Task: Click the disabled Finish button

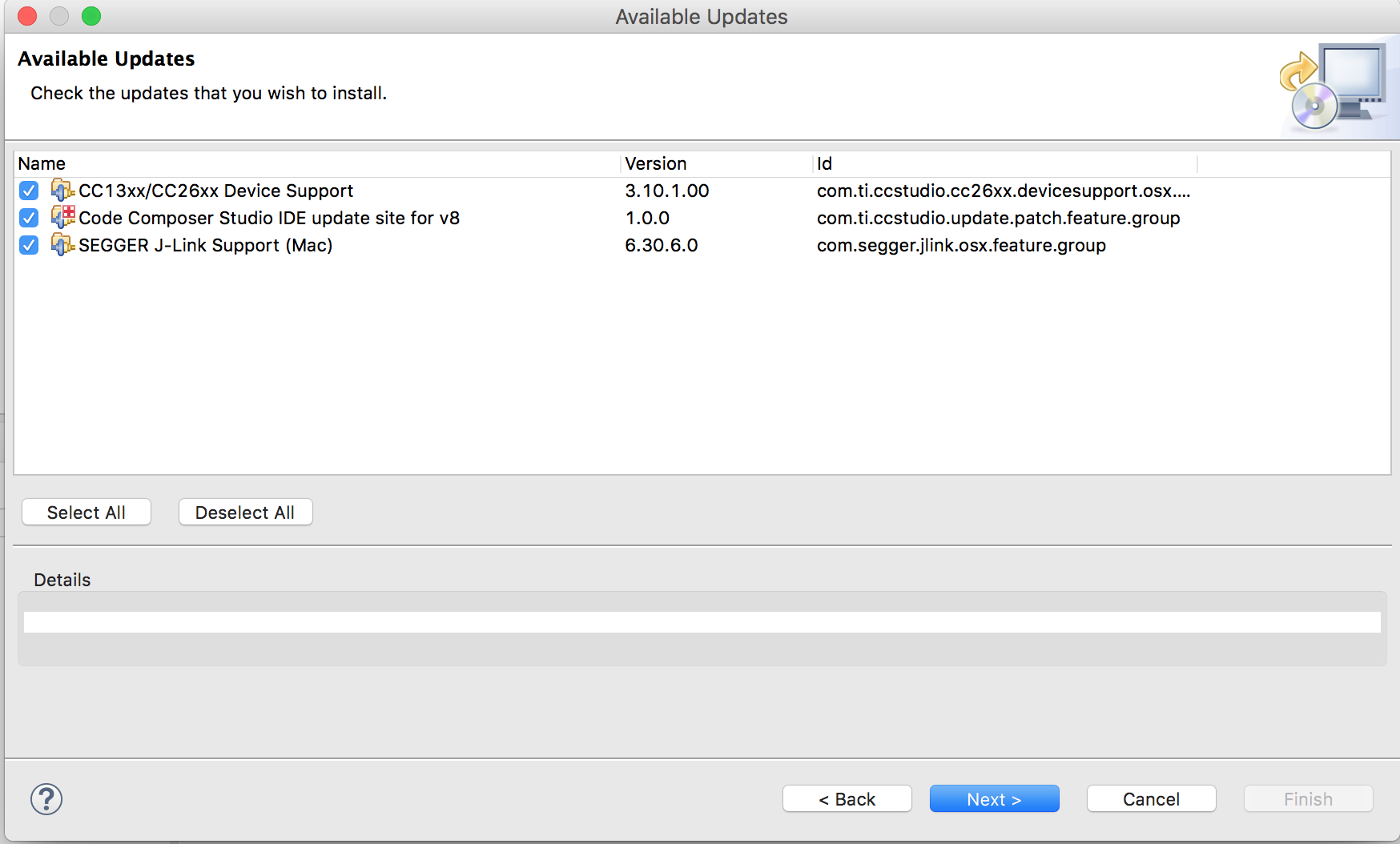Action: (1308, 799)
